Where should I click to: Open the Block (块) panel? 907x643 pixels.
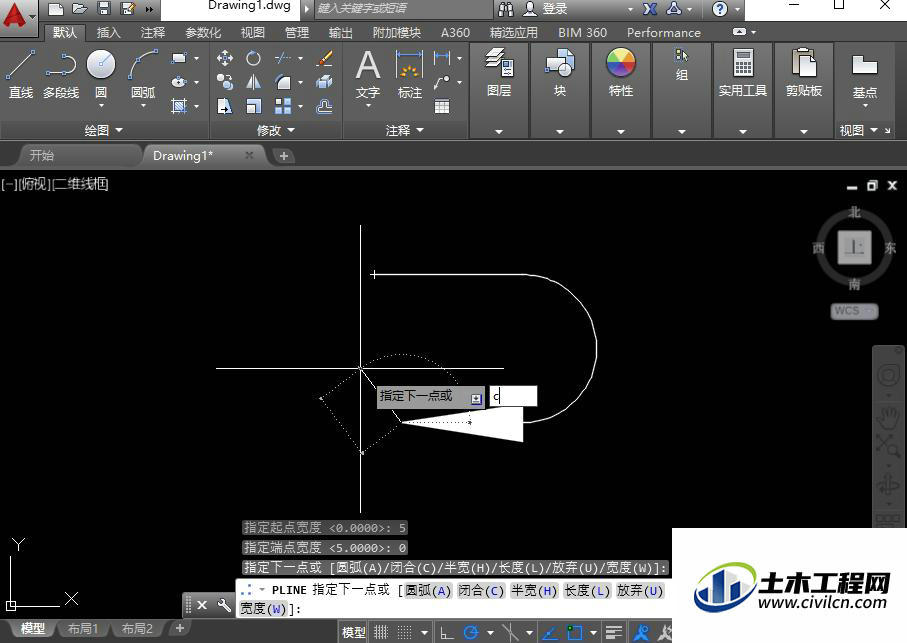(x=559, y=73)
